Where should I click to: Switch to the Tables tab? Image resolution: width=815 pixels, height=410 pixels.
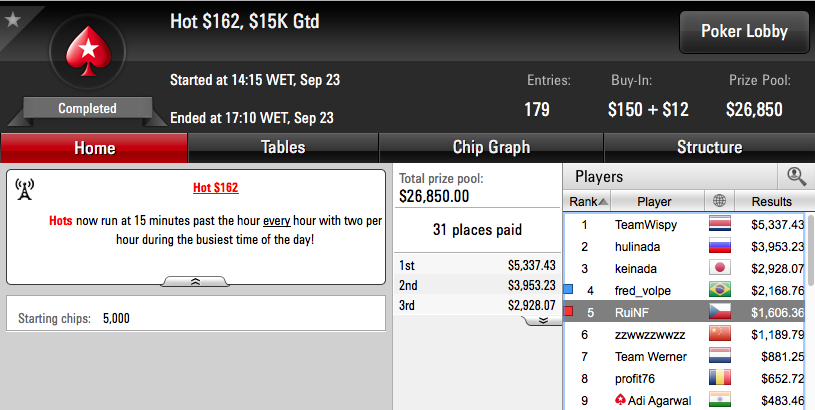tap(283, 148)
